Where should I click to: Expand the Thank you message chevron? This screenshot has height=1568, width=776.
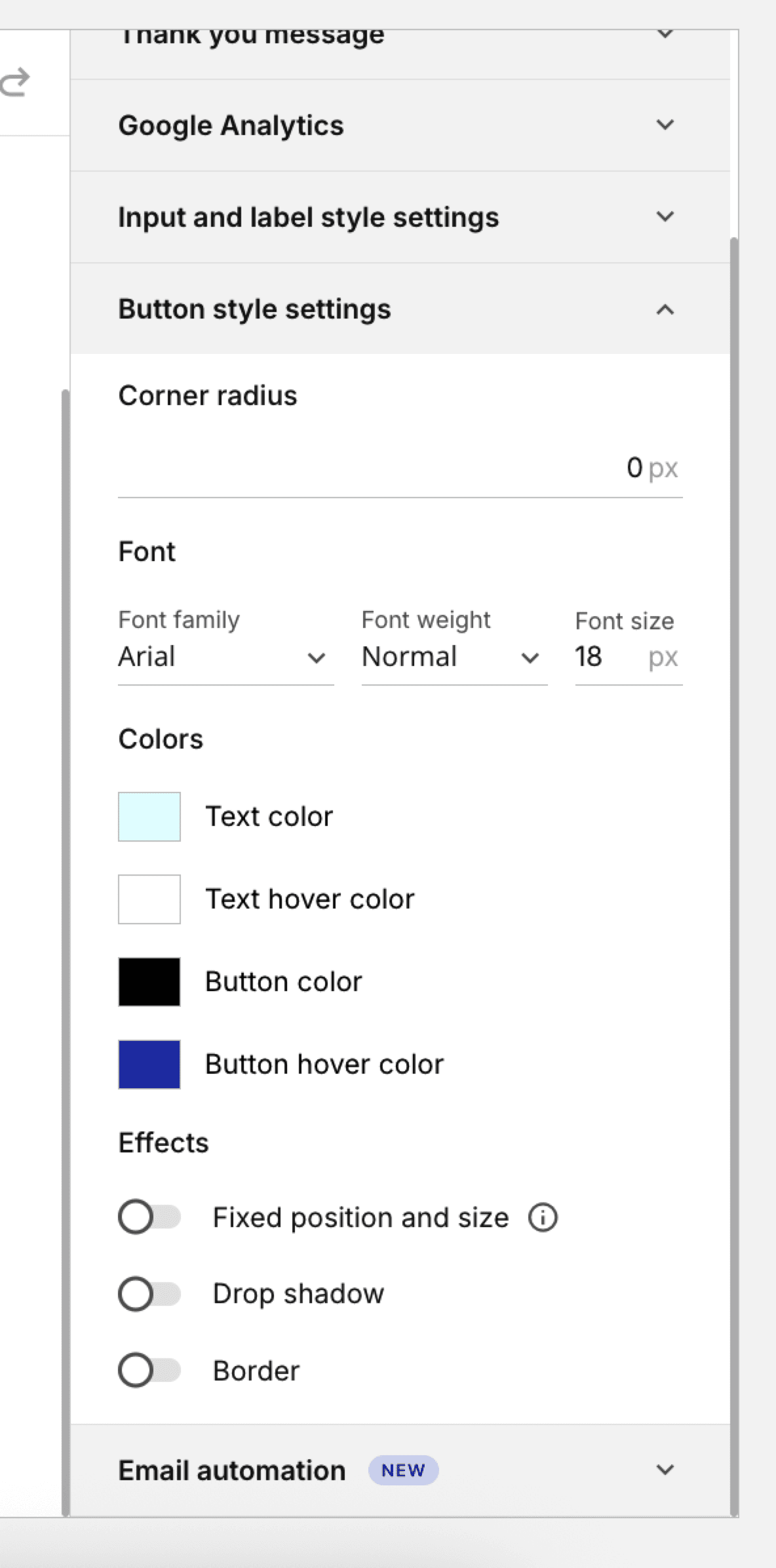pyautogui.click(x=665, y=34)
